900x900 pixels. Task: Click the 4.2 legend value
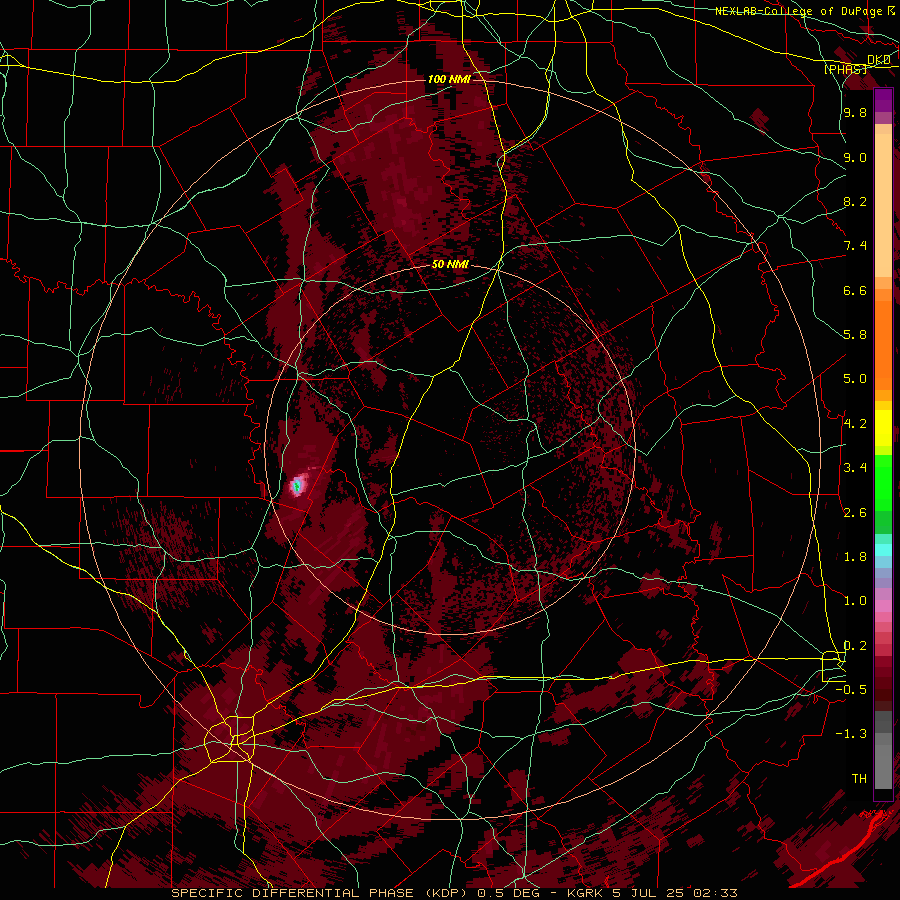pos(855,423)
